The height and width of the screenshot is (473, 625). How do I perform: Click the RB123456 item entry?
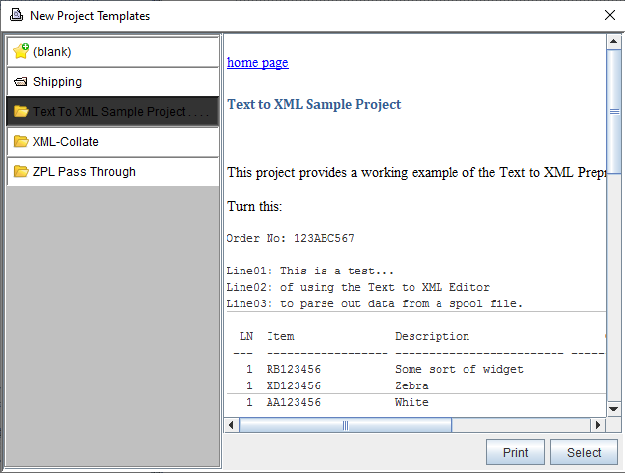294,369
